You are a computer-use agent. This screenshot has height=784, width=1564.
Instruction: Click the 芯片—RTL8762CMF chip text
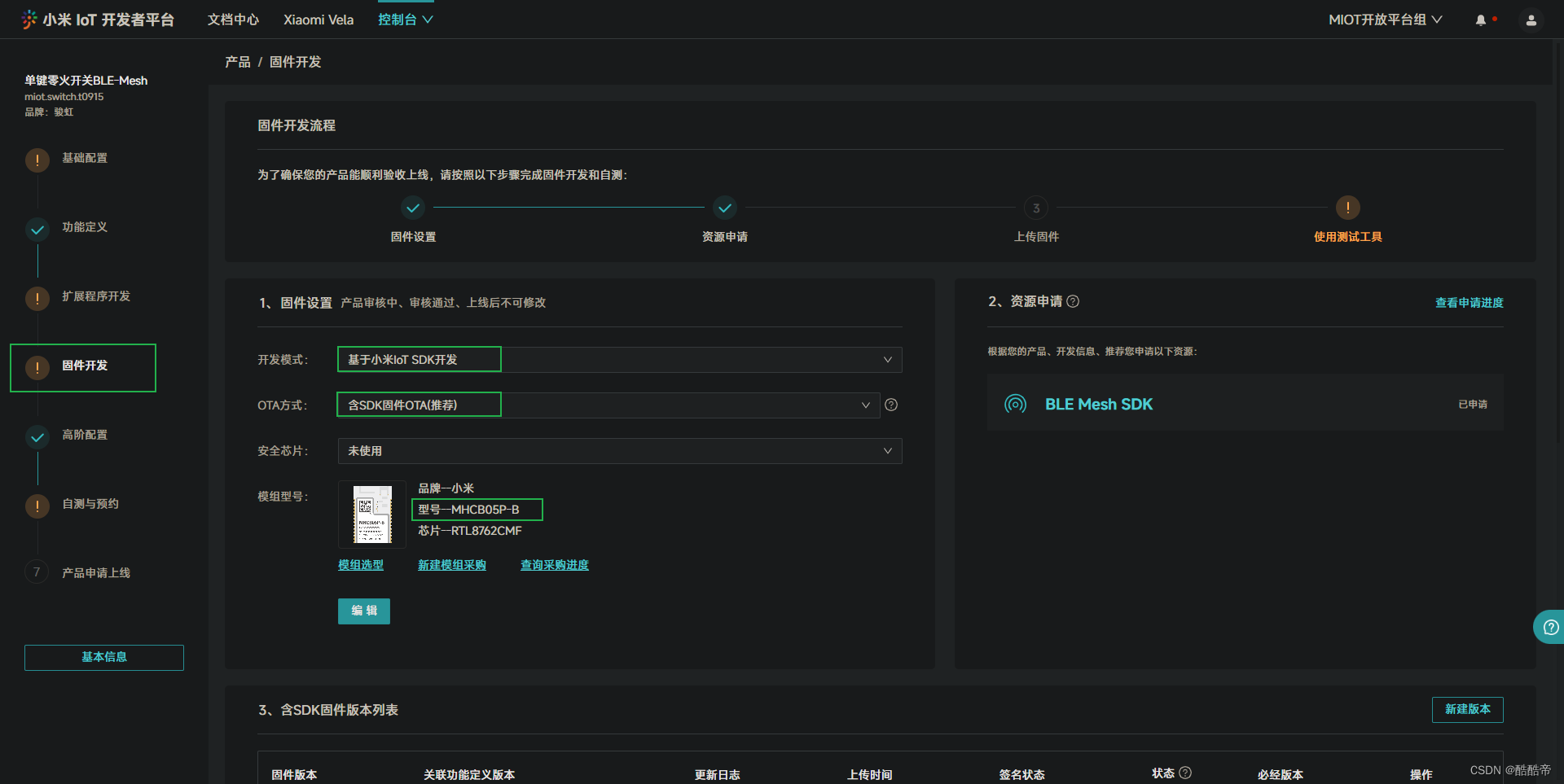[470, 531]
